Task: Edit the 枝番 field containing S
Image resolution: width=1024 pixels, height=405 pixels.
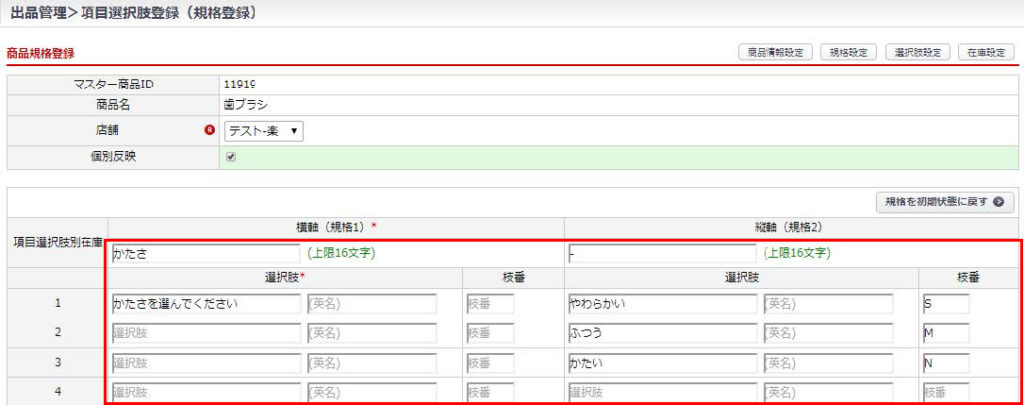Action: (x=946, y=304)
